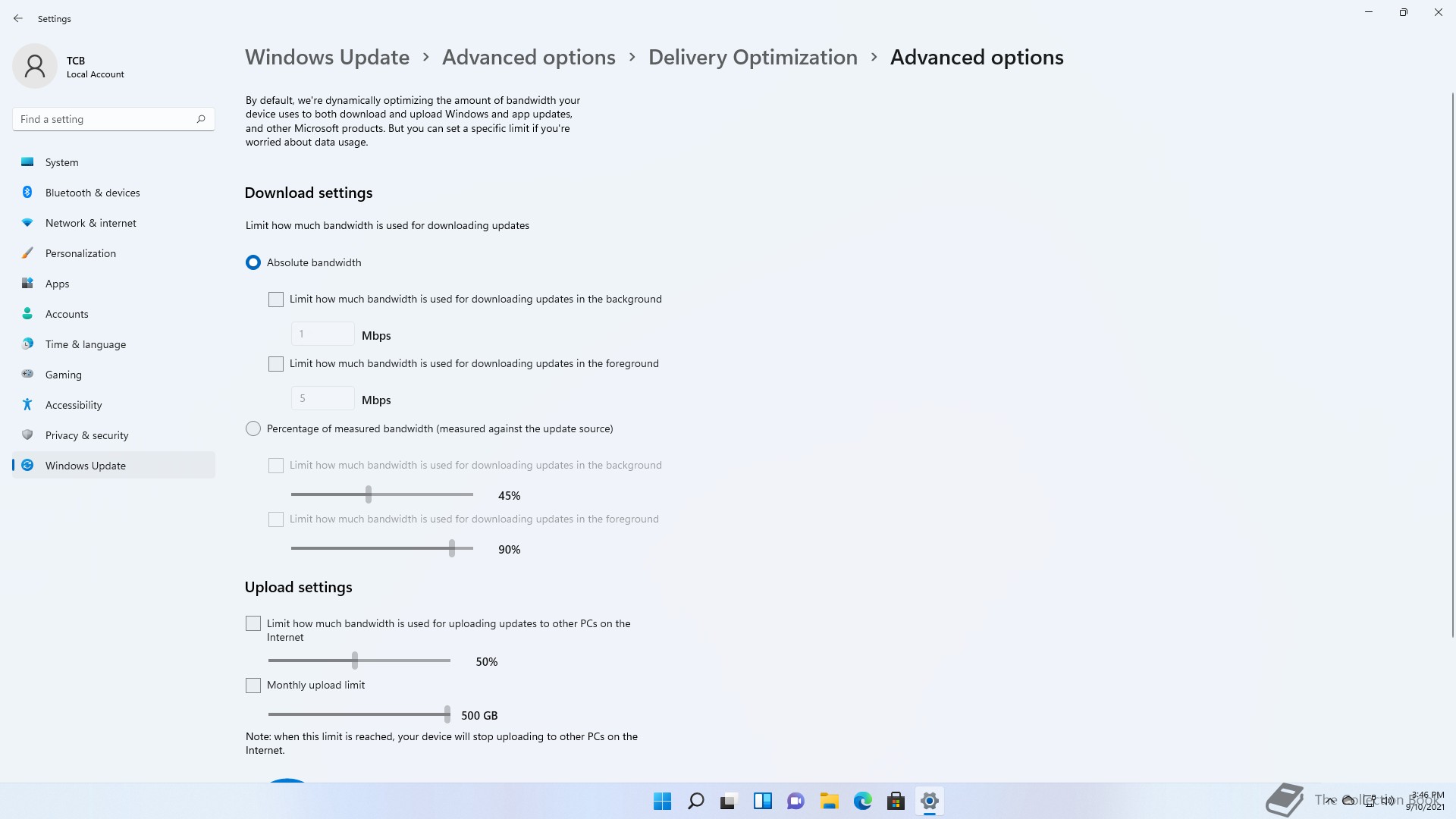1456x819 pixels.
Task: Click the Settings page vertical scrollbar
Action: tap(1452, 364)
